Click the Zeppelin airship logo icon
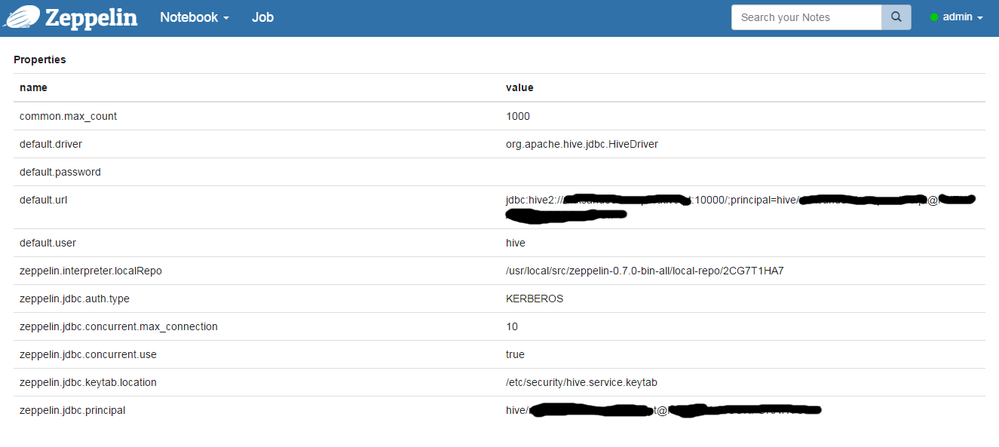Viewport: 999px width, 447px height. [x=21, y=17]
